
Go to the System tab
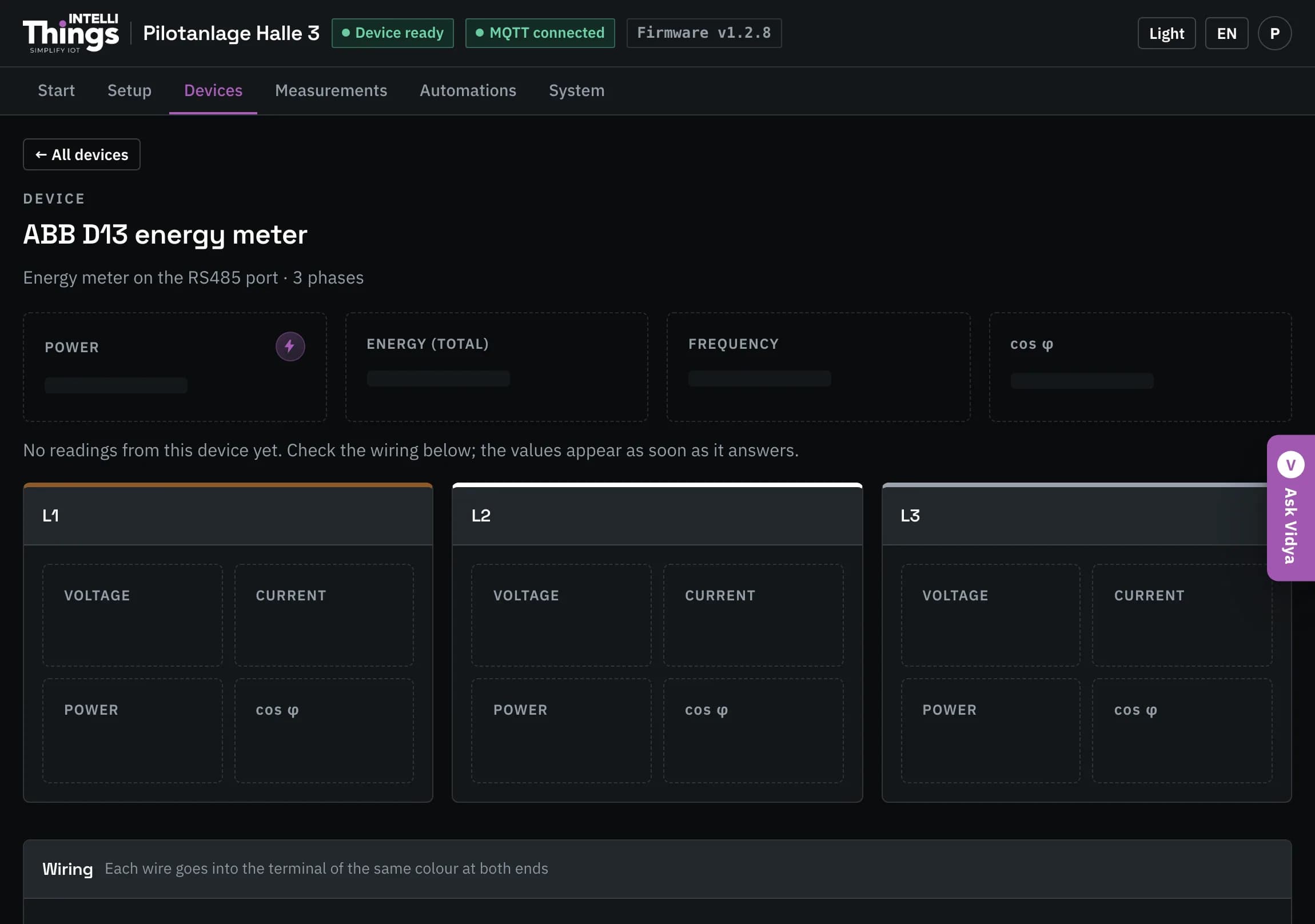[577, 90]
